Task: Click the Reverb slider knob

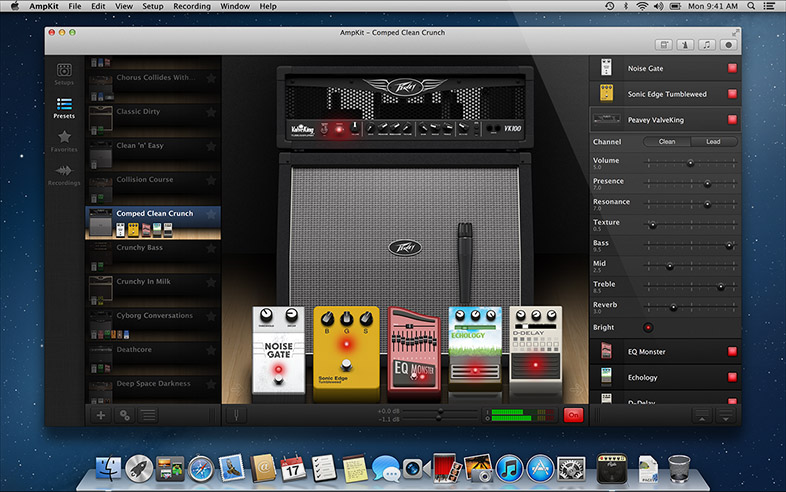Action: (673, 307)
